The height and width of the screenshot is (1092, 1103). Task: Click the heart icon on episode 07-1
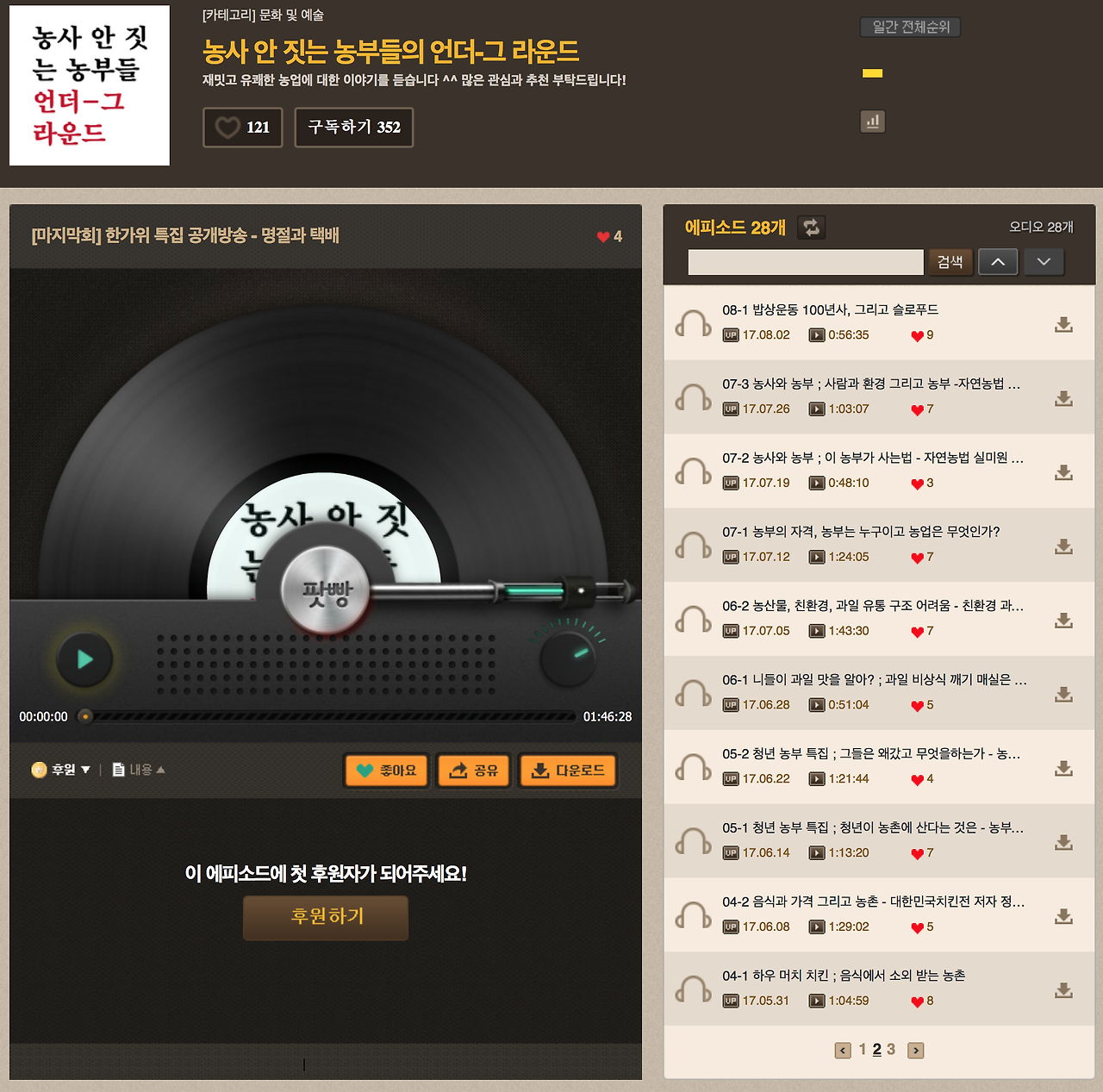click(917, 558)
